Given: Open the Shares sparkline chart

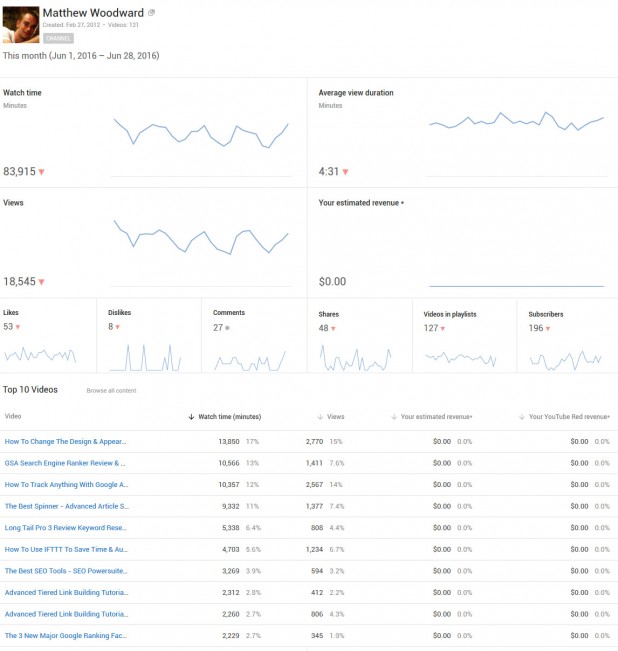Looking at the screenshot, I should [355, 355].
